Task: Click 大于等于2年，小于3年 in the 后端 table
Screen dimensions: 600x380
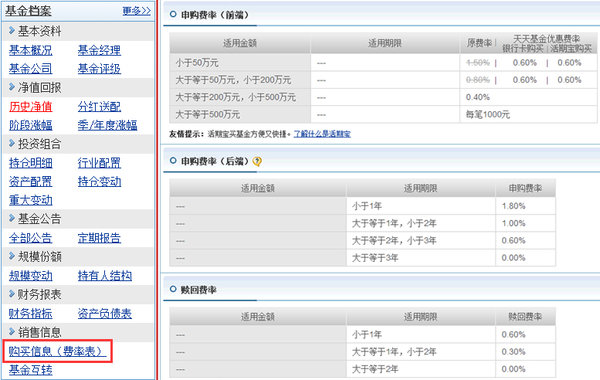Action: tap(394, 240)
